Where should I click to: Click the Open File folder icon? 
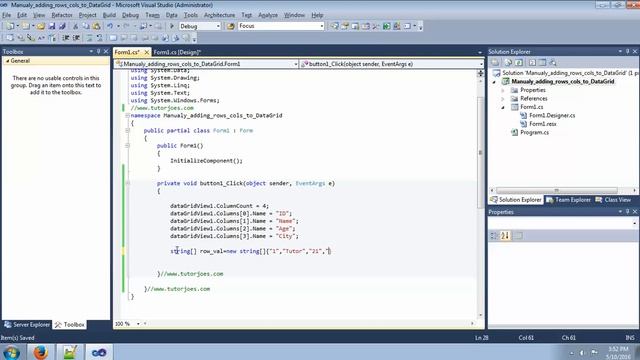point(41,26)
